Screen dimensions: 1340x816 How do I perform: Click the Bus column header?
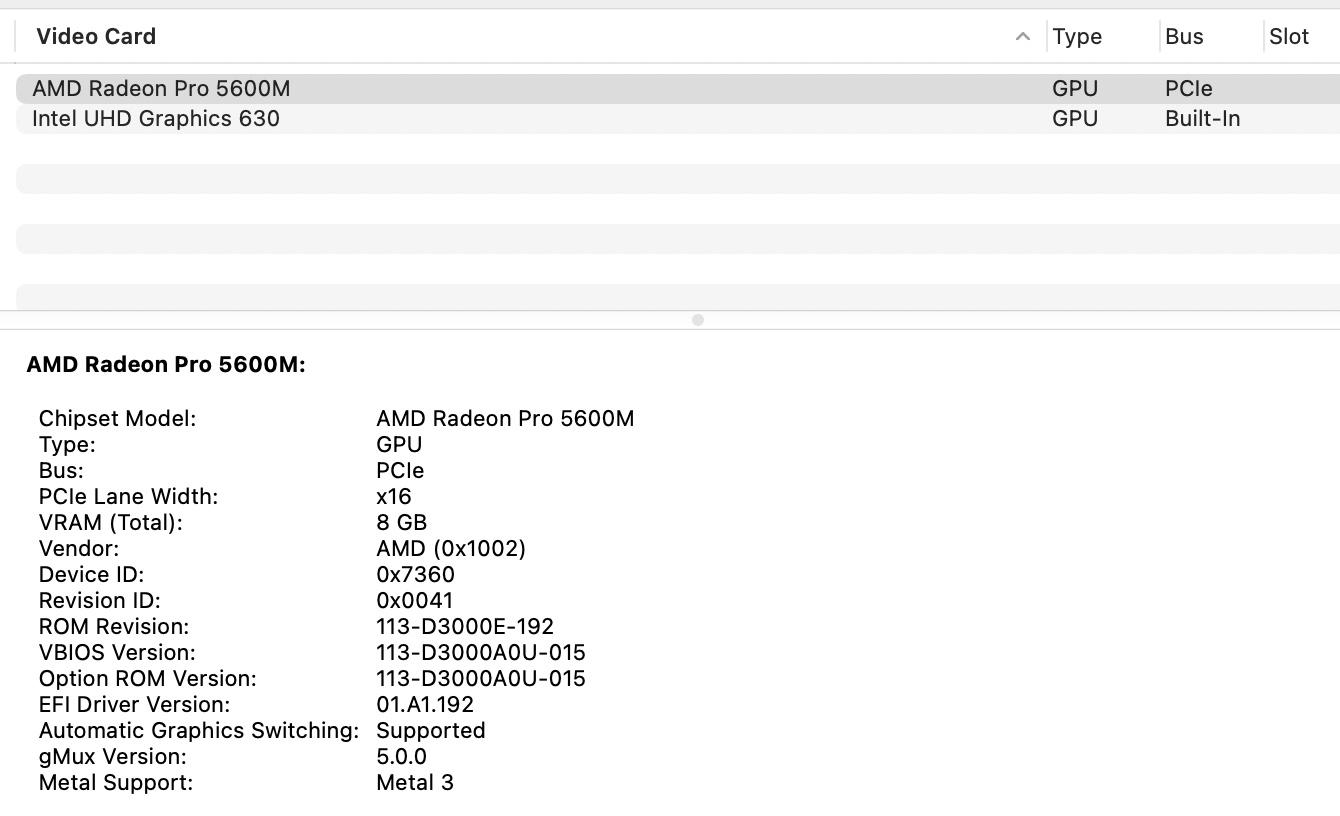tap(1184, 37)
